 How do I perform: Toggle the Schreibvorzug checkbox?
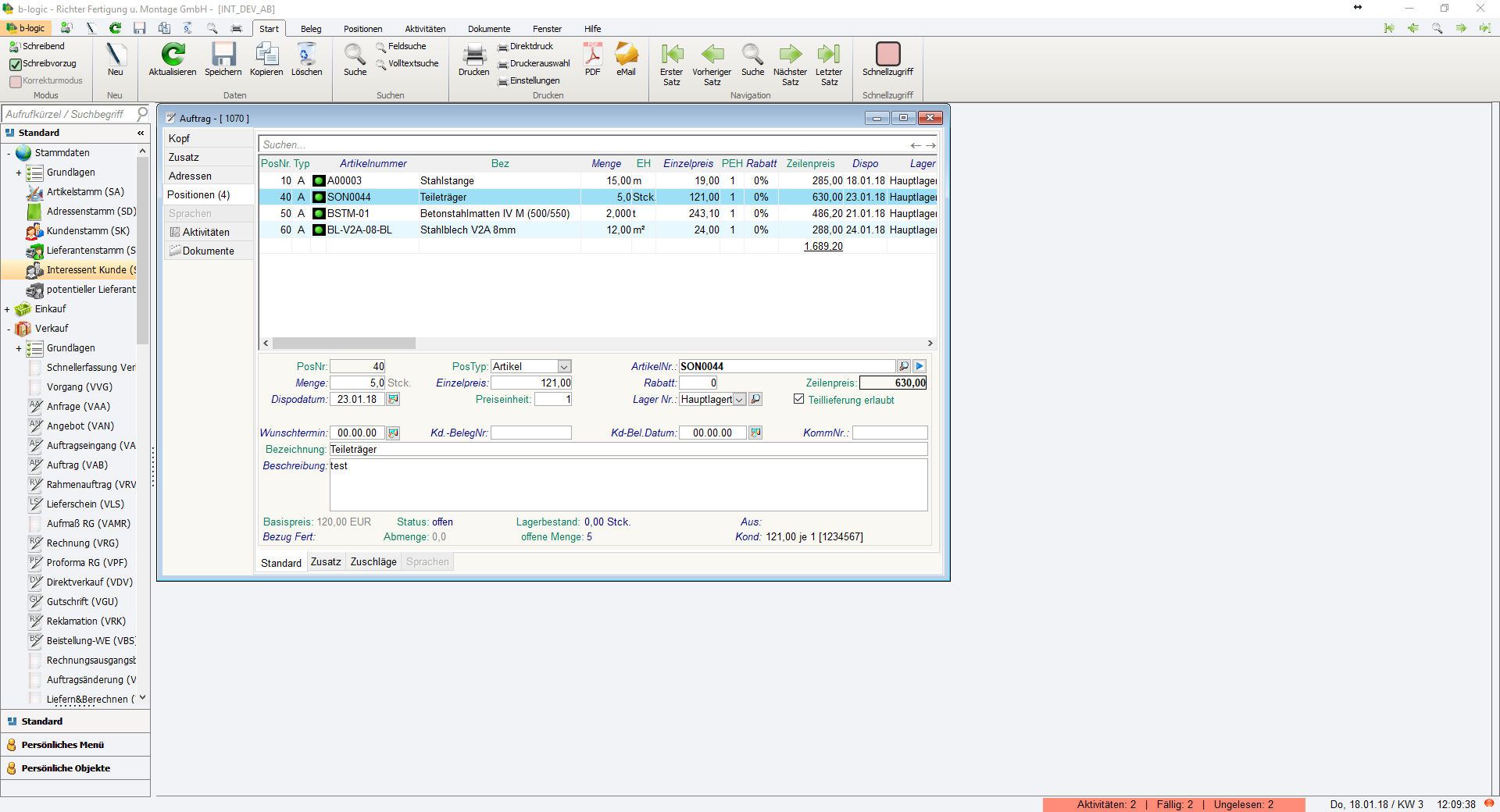[16, 64]
